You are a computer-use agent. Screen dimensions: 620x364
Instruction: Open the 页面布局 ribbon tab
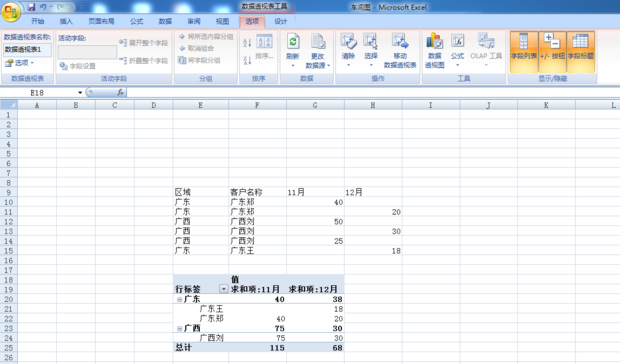[x=101, y=21]
